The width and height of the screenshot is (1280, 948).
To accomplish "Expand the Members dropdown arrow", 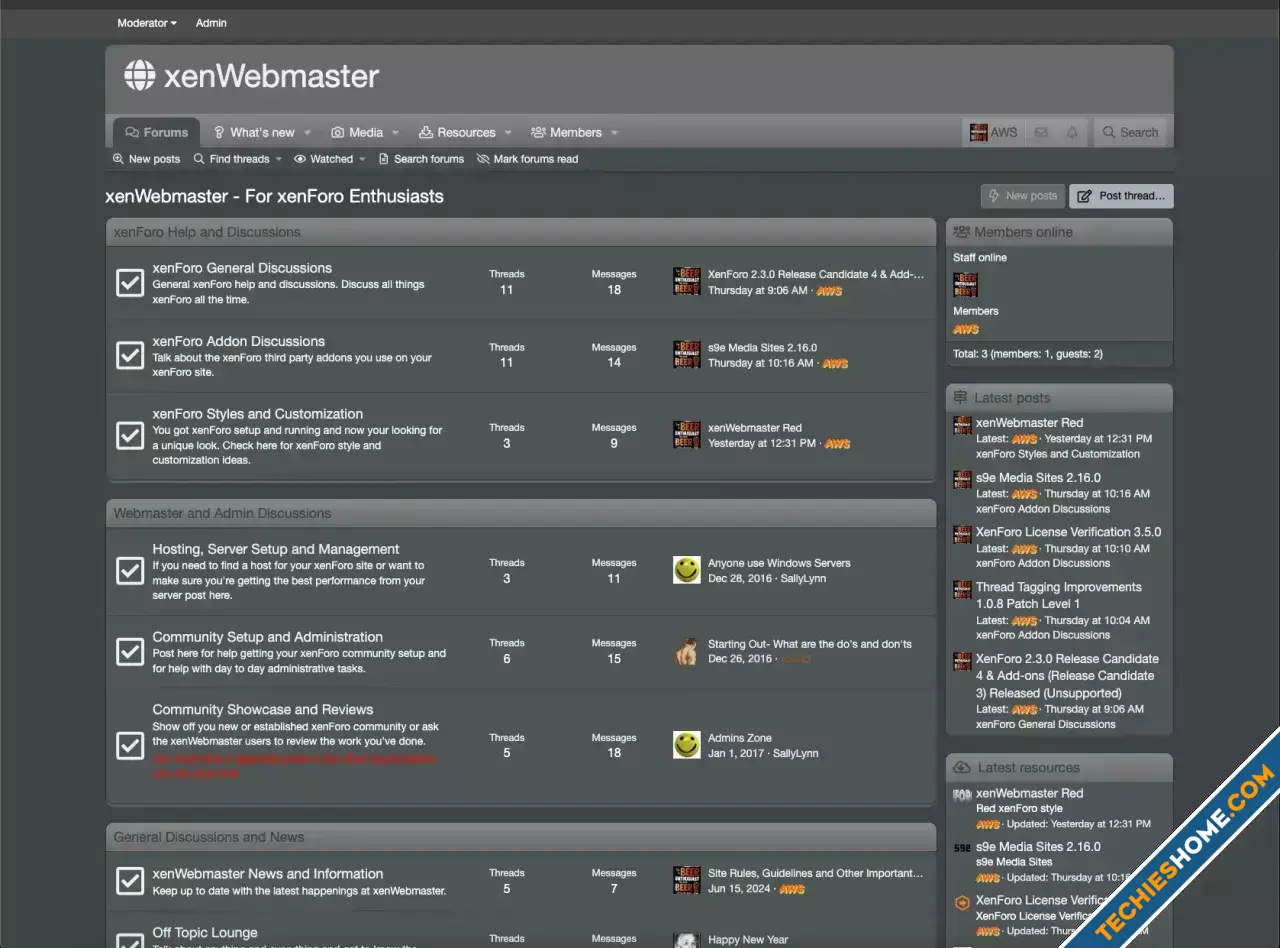I will (614, 132).
